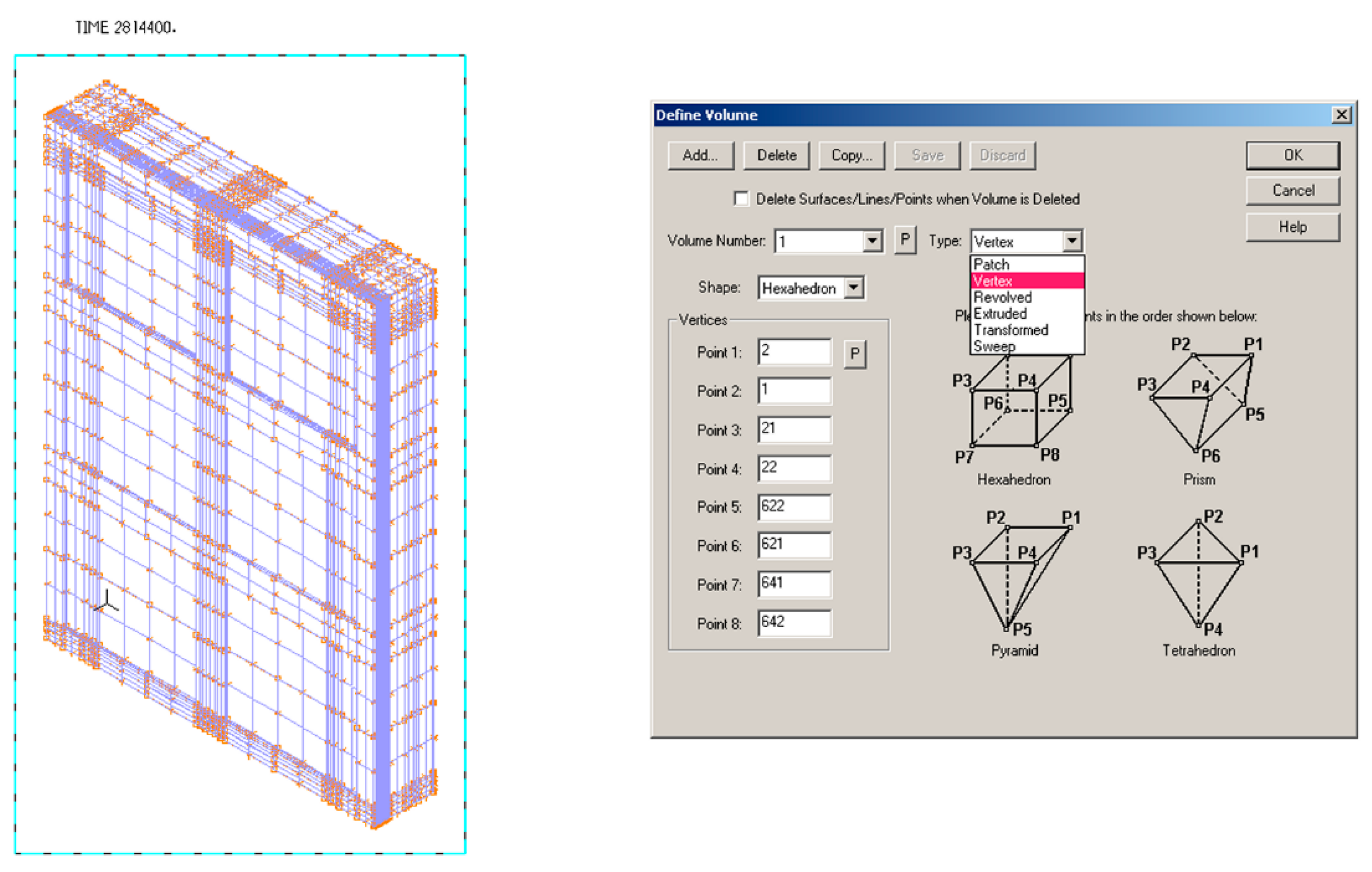This screenshot has height=872, width=1372.
Task: Close the Define Volume dialog with X
Action: pos(1341,115)
